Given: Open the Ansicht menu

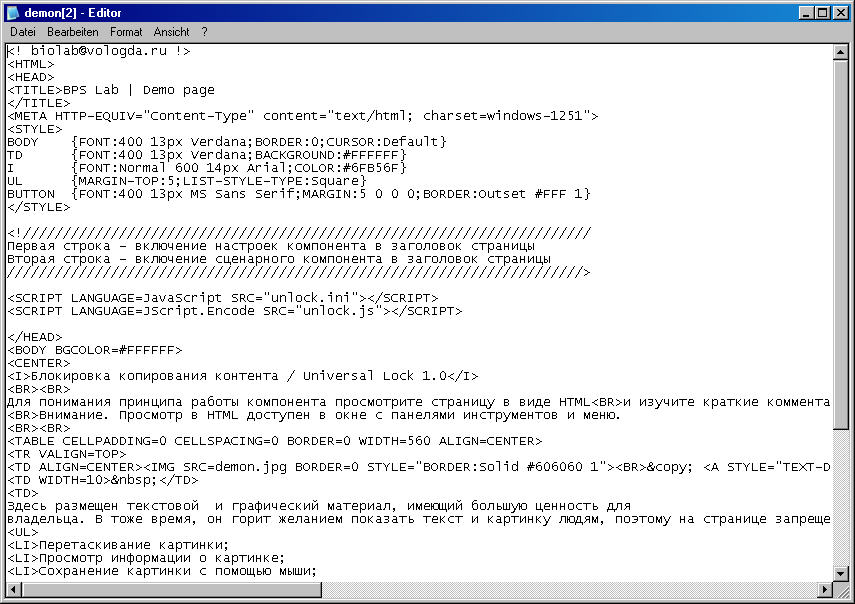Looking at the screenshot, I should click(171, 32).
